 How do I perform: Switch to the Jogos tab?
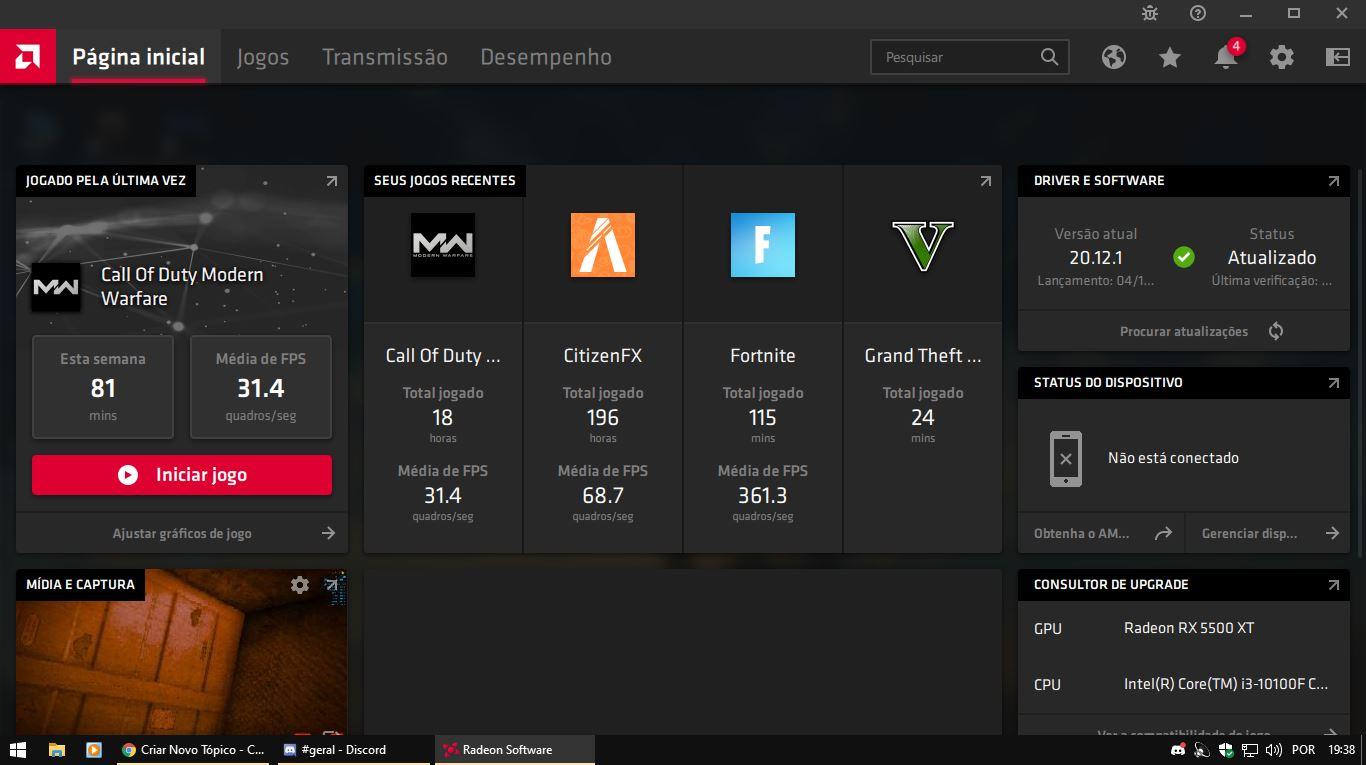pos(263,57)
